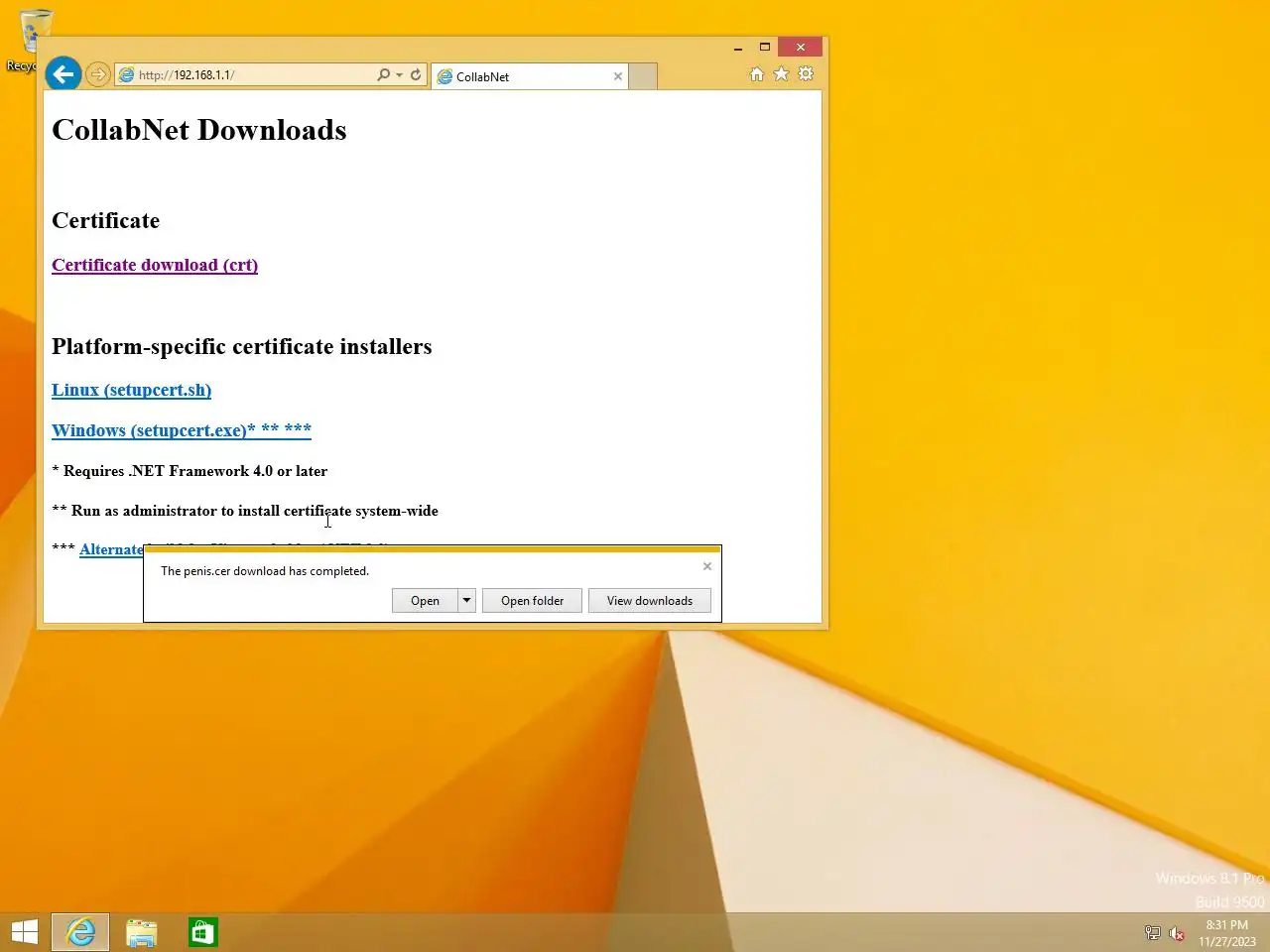The image size is (1270, 952).
Task: Open File Explorer from the taskbar
Action: pos(142,932)
